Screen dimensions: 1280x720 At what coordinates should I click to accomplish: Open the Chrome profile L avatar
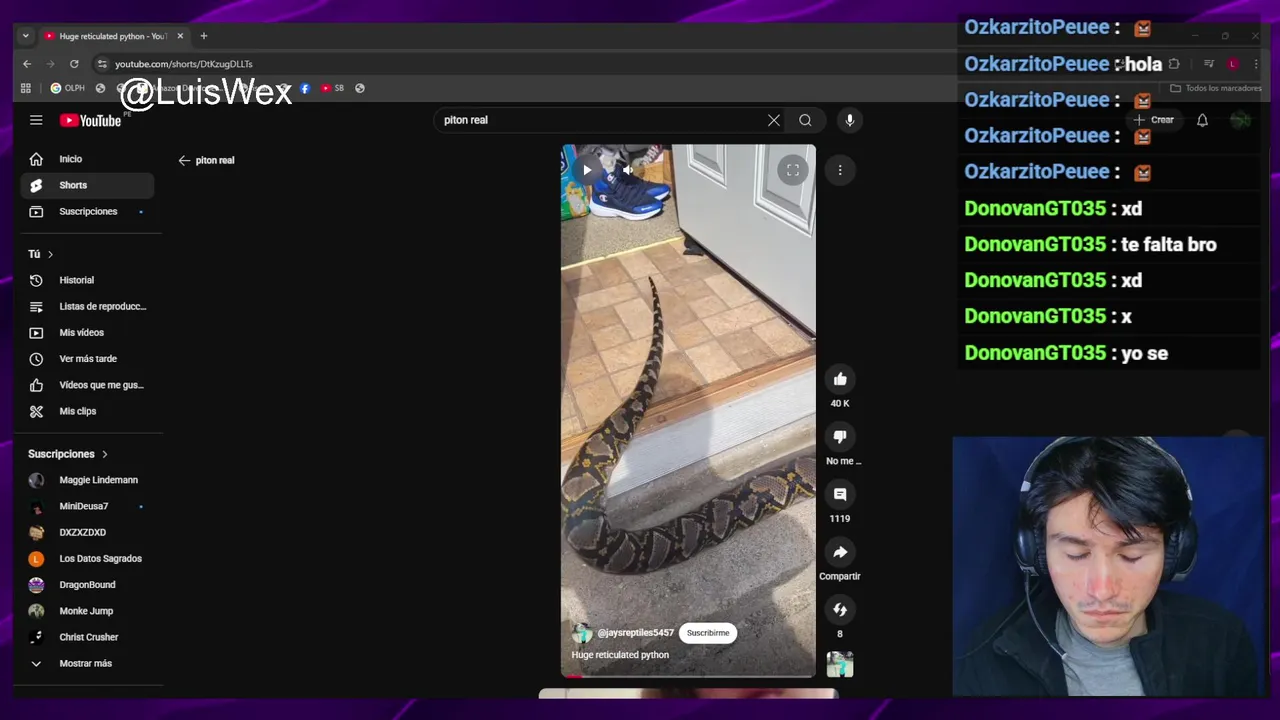1233,64
